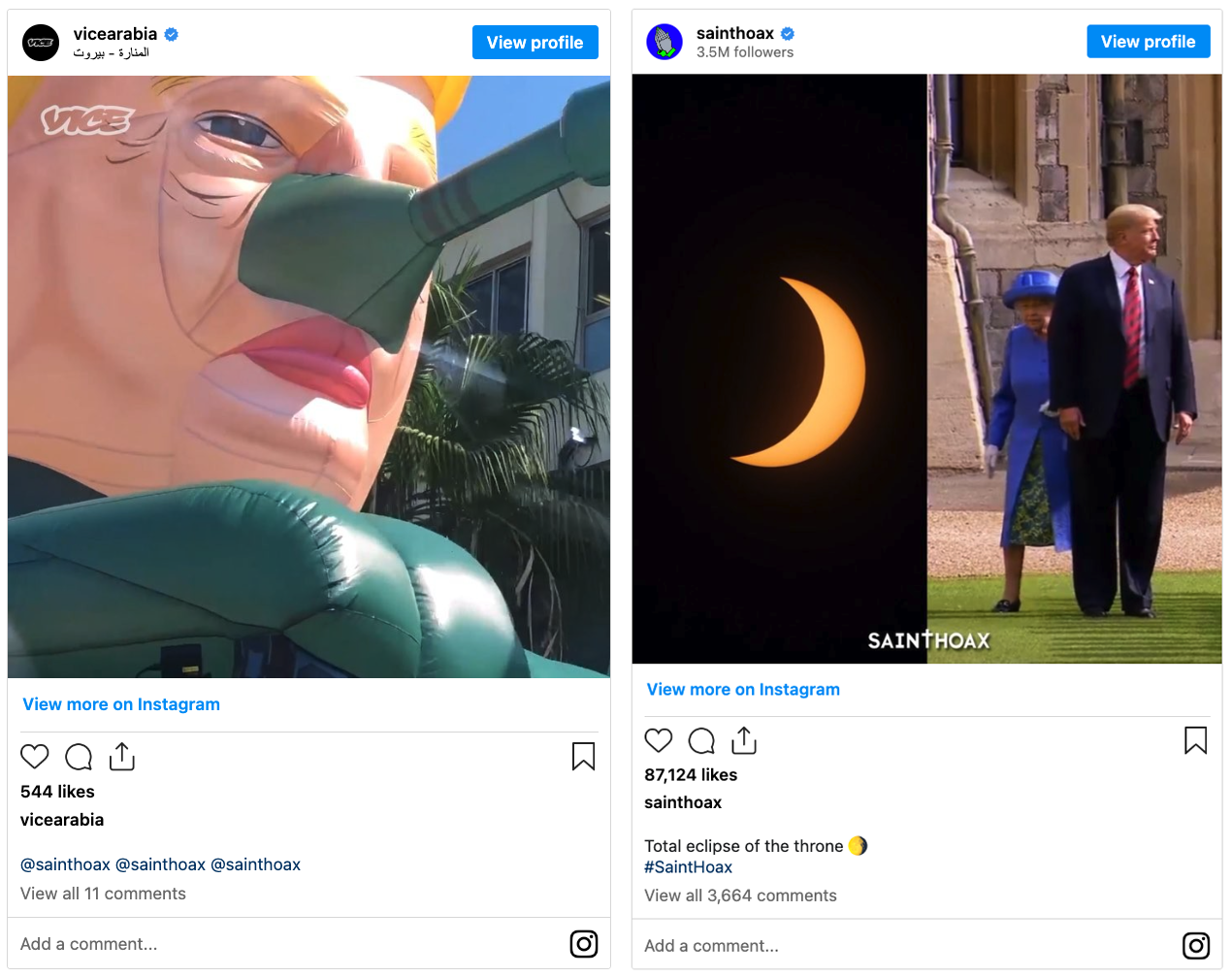Viewport: 1232px width, 977px height.
Task: Share the vicearabia post
Action: [122, 757]
